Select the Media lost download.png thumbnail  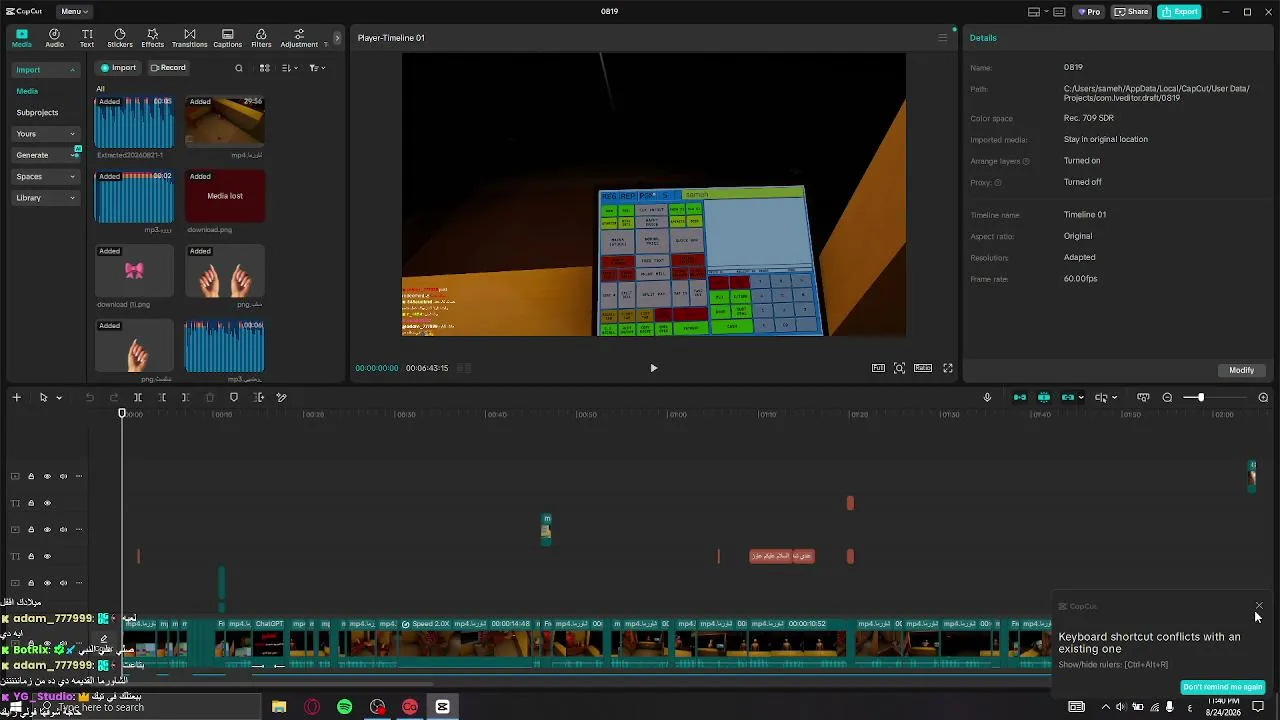225,196
